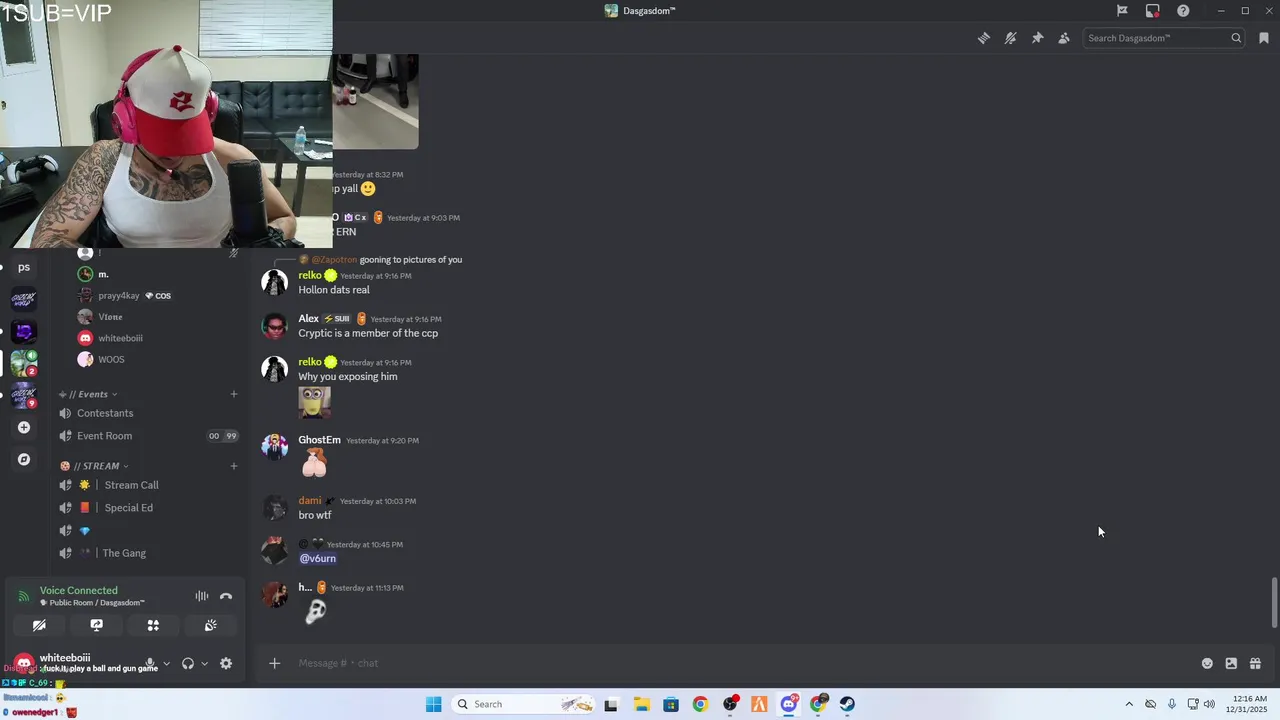Viewport: 1280px width, 720px height.
Task: Create a channel in STREAM category
Action: 234,466
